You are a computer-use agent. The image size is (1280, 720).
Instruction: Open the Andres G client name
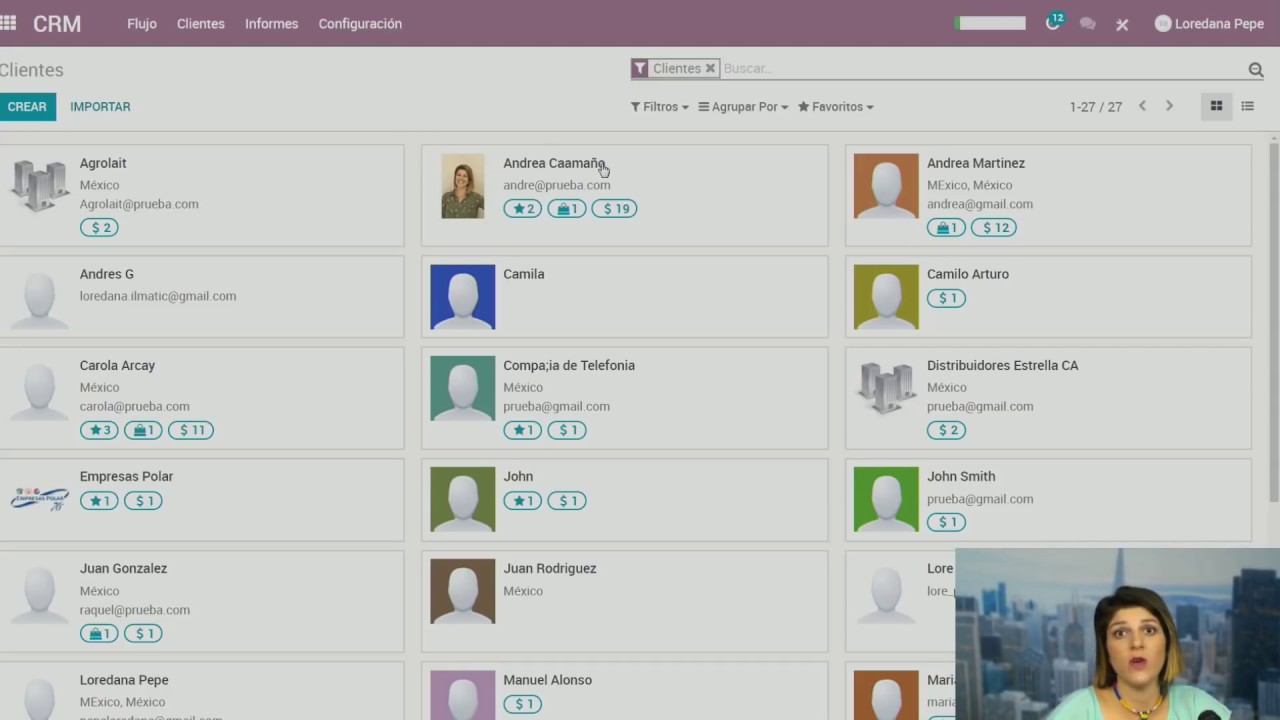(x=107, y=274)
